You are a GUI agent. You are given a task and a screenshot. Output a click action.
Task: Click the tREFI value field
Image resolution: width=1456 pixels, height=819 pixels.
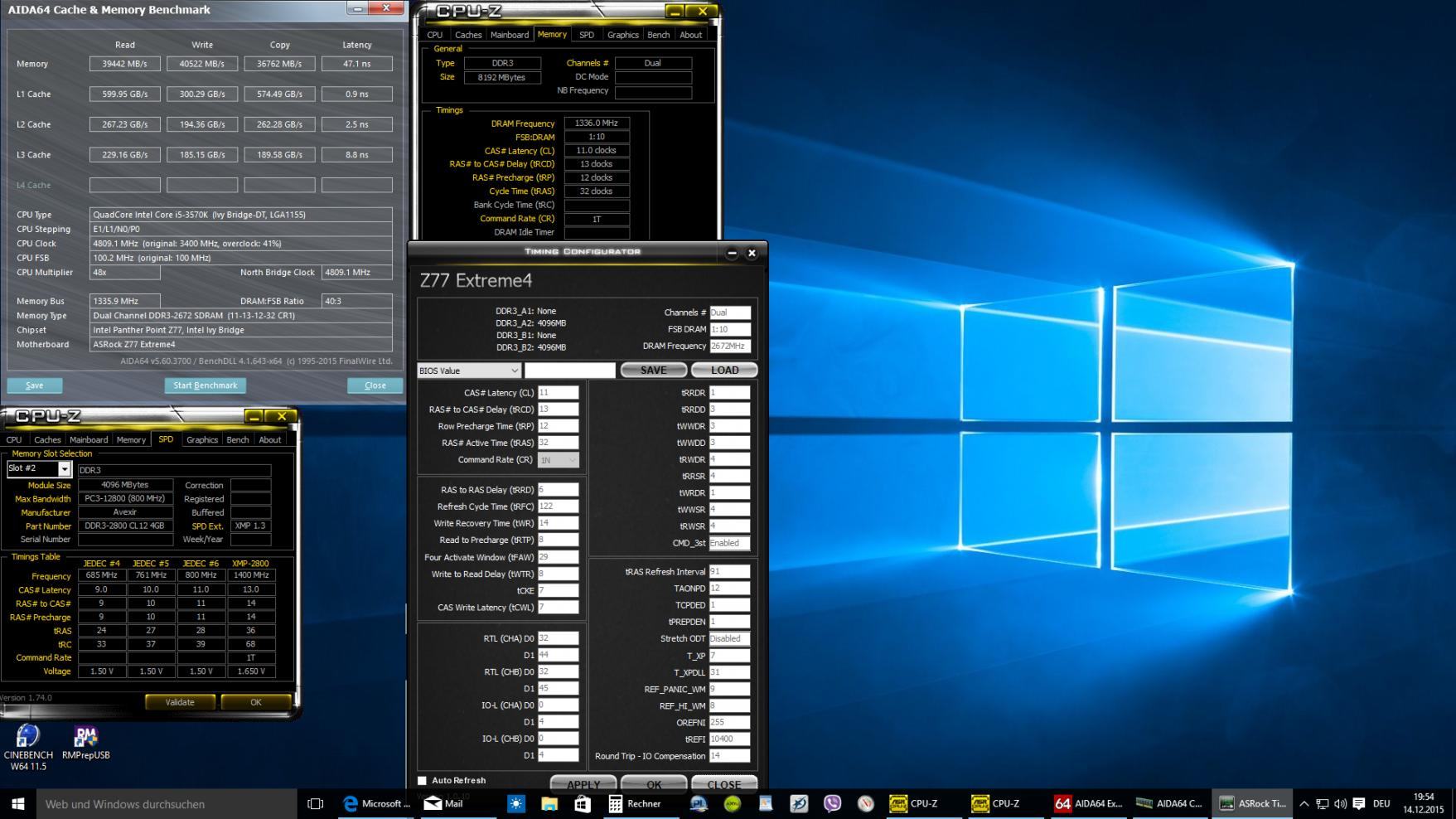click(729, 739)
